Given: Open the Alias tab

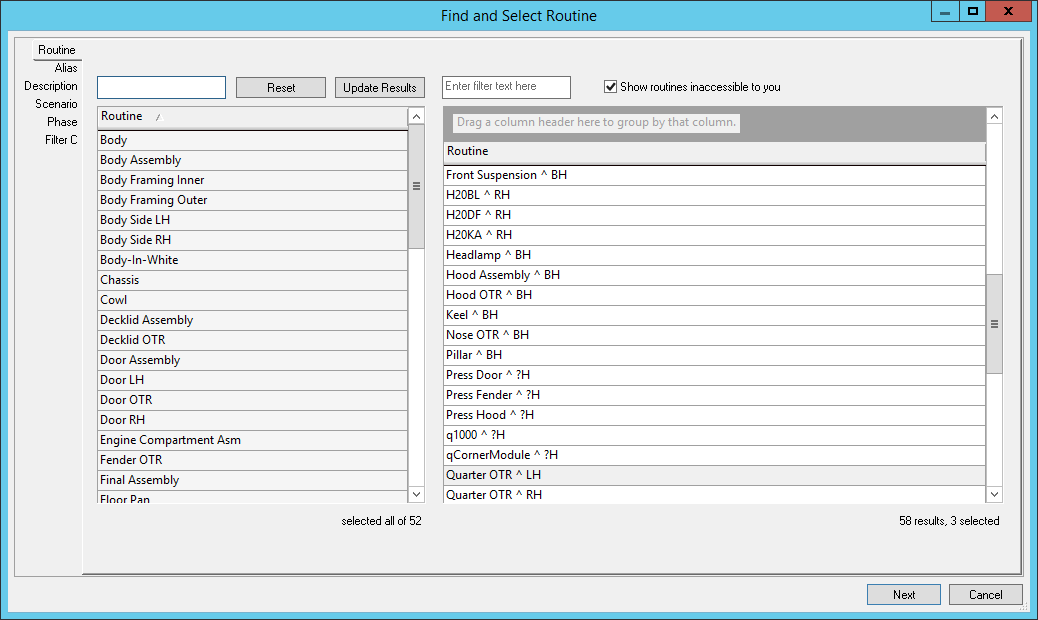Looking at the screenshot, I should click(x=65, y=68).
